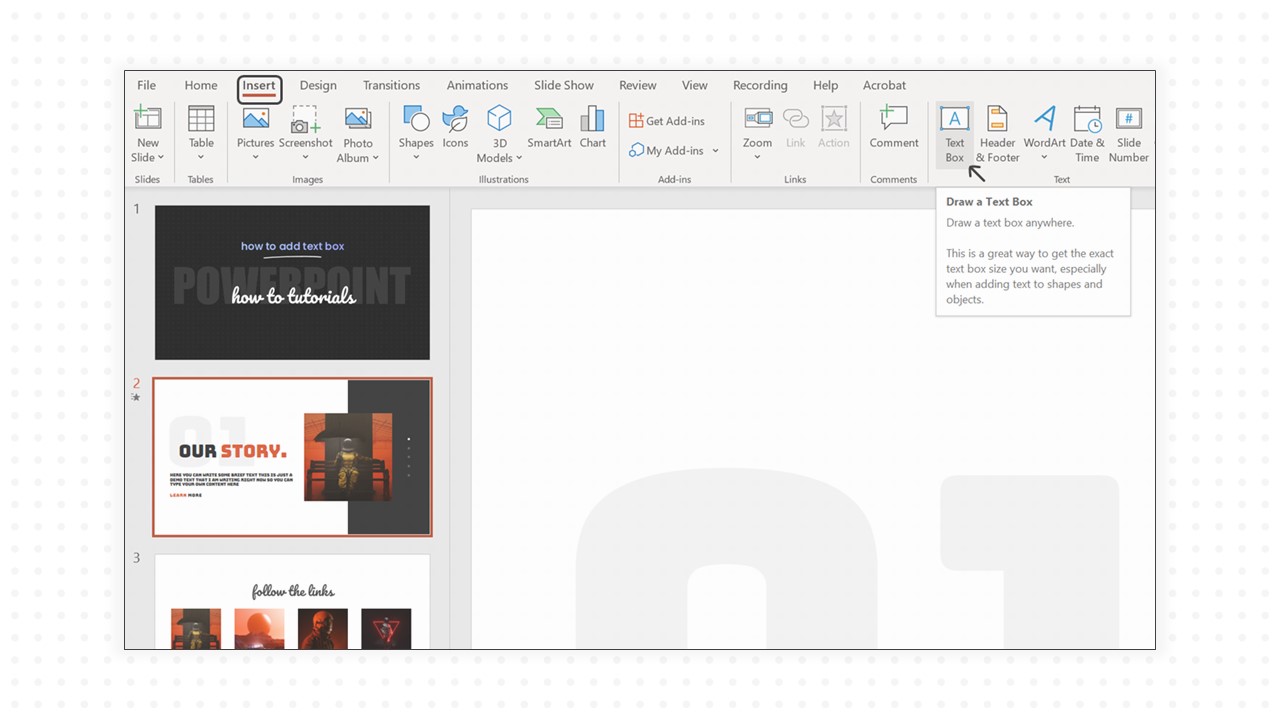The height and width of the screenshot is (720, 1280).
Task: Open the My Add-ins dropdown arrow
Action: coord(715,151)
